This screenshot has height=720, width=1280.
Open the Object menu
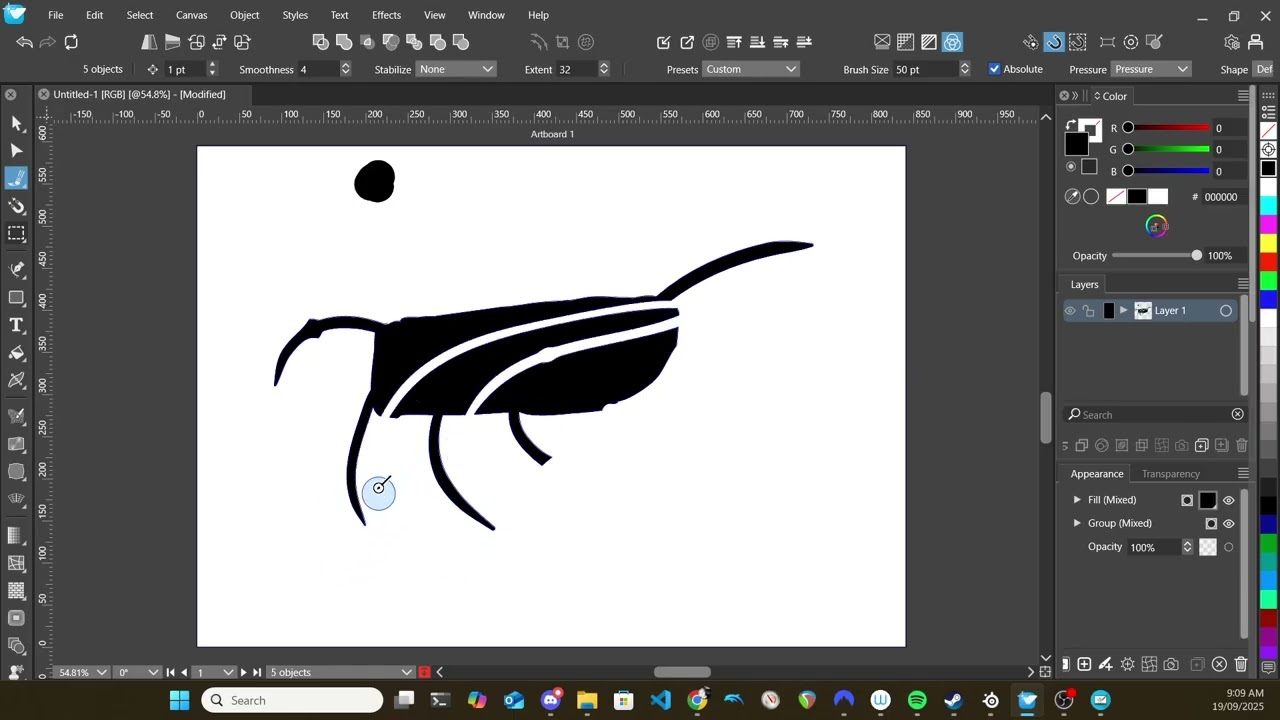[244, 15]
